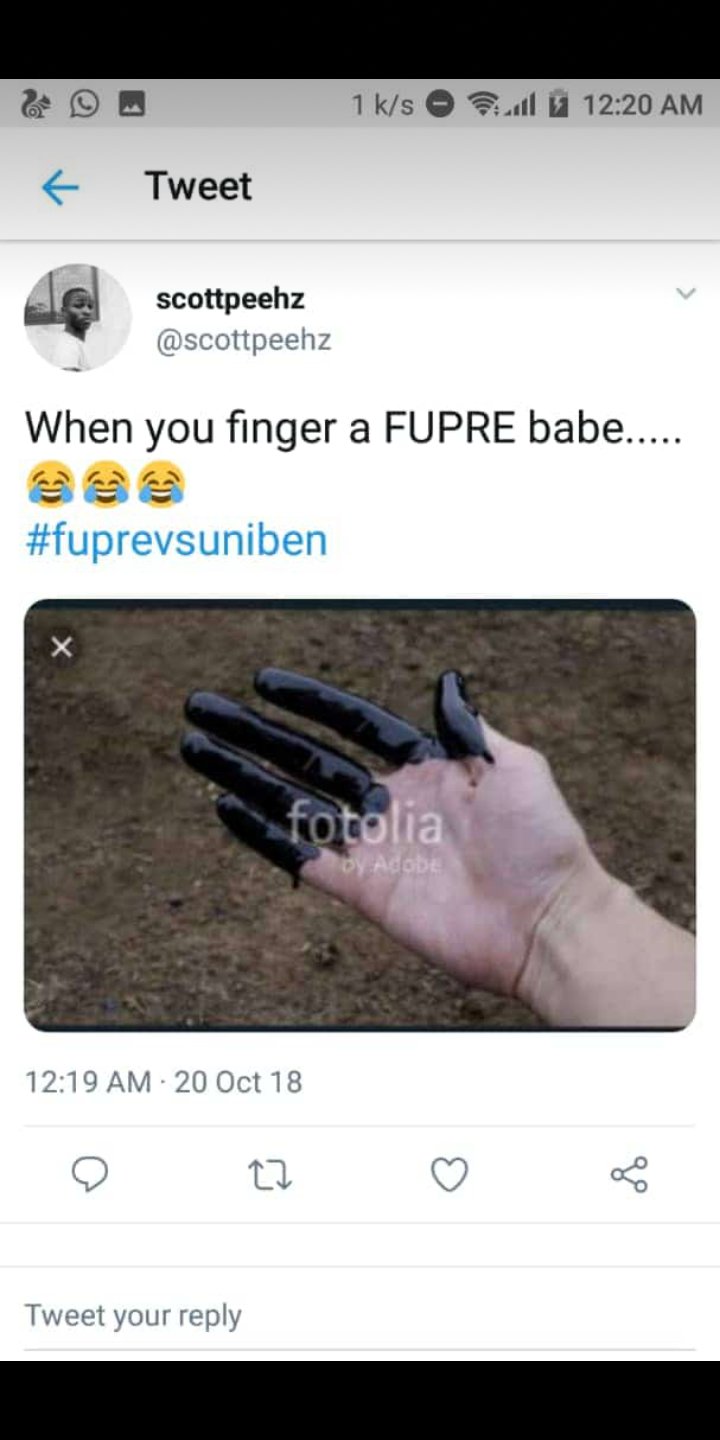Image resolution: width=720 pixels, height=1440 pixels.
Task: Tap the Tweet header title
Action: [x=198, y=186]
